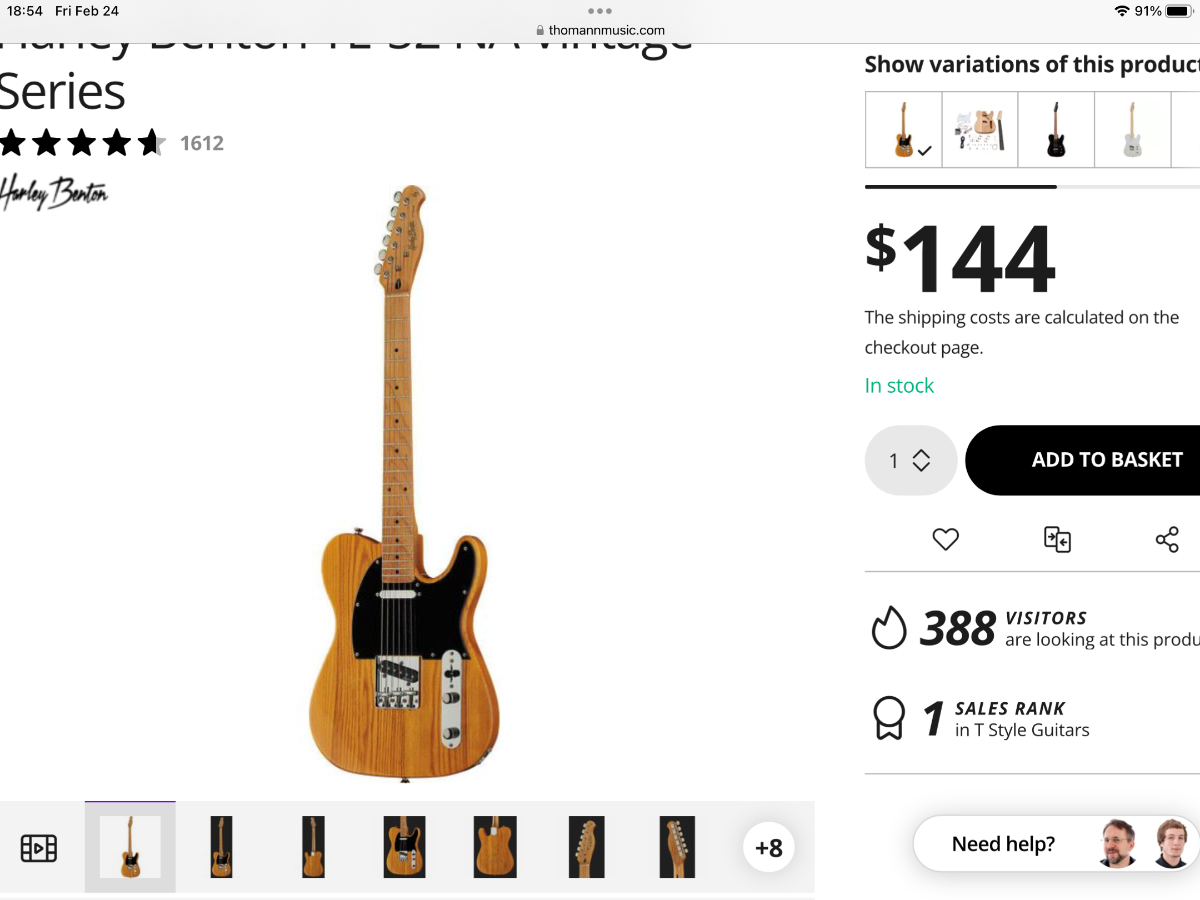Screen dimensions: 1200x900
Task: Click the Harley Benton brand logo
Action: pos(54,192)
